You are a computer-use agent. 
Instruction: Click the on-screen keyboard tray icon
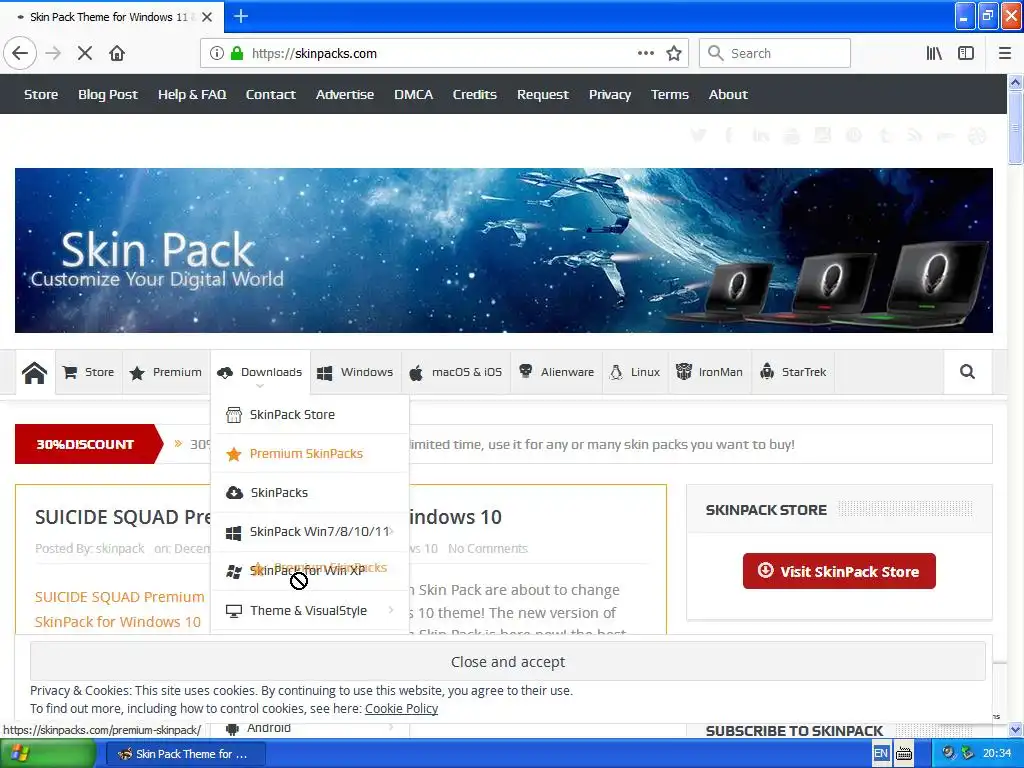click(x=904, y=754)
